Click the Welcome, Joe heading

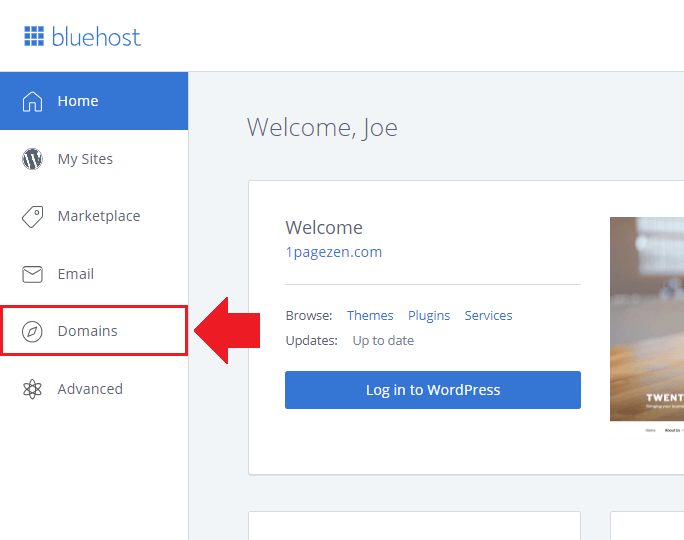coord(322,127)
